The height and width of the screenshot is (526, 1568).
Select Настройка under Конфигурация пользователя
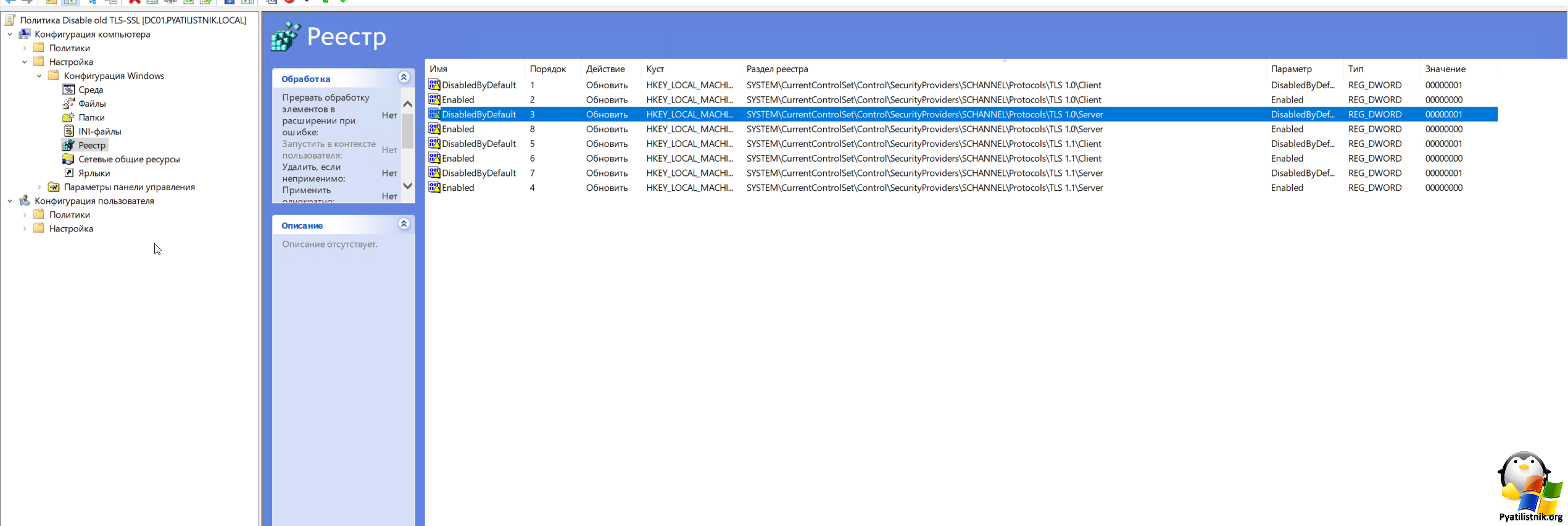(x=71, y=229)
